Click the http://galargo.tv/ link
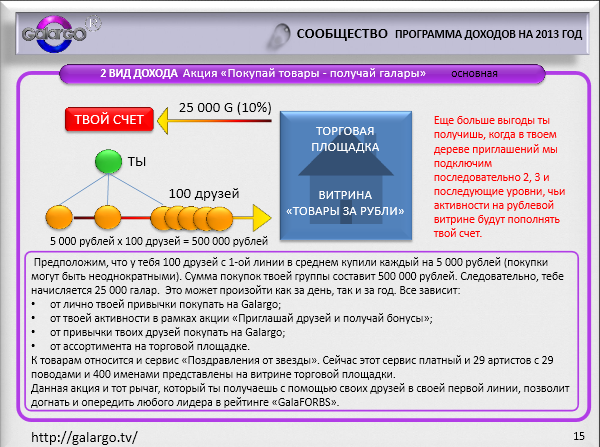 pyautogui.click(x=84, y=437)
